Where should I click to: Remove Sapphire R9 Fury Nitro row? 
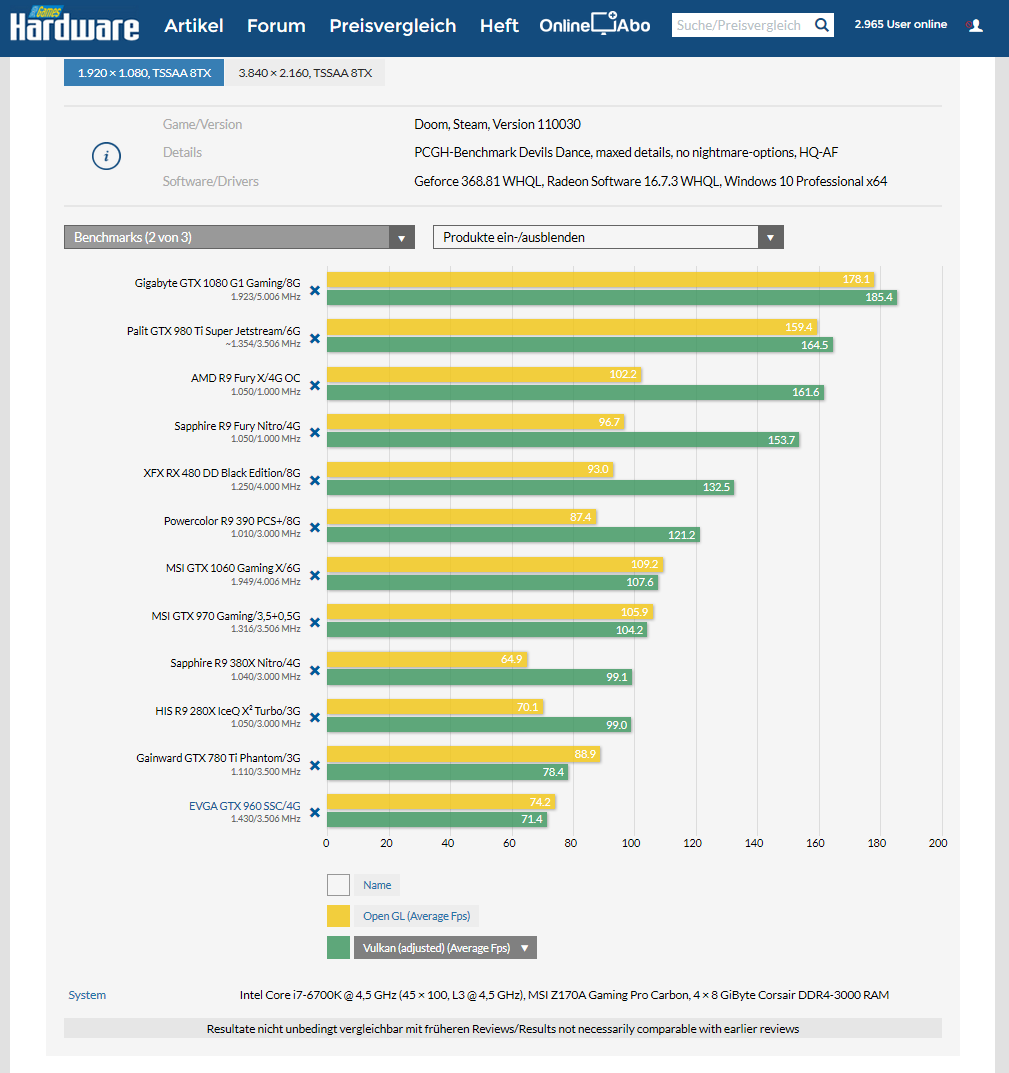[x=315, y=432]
